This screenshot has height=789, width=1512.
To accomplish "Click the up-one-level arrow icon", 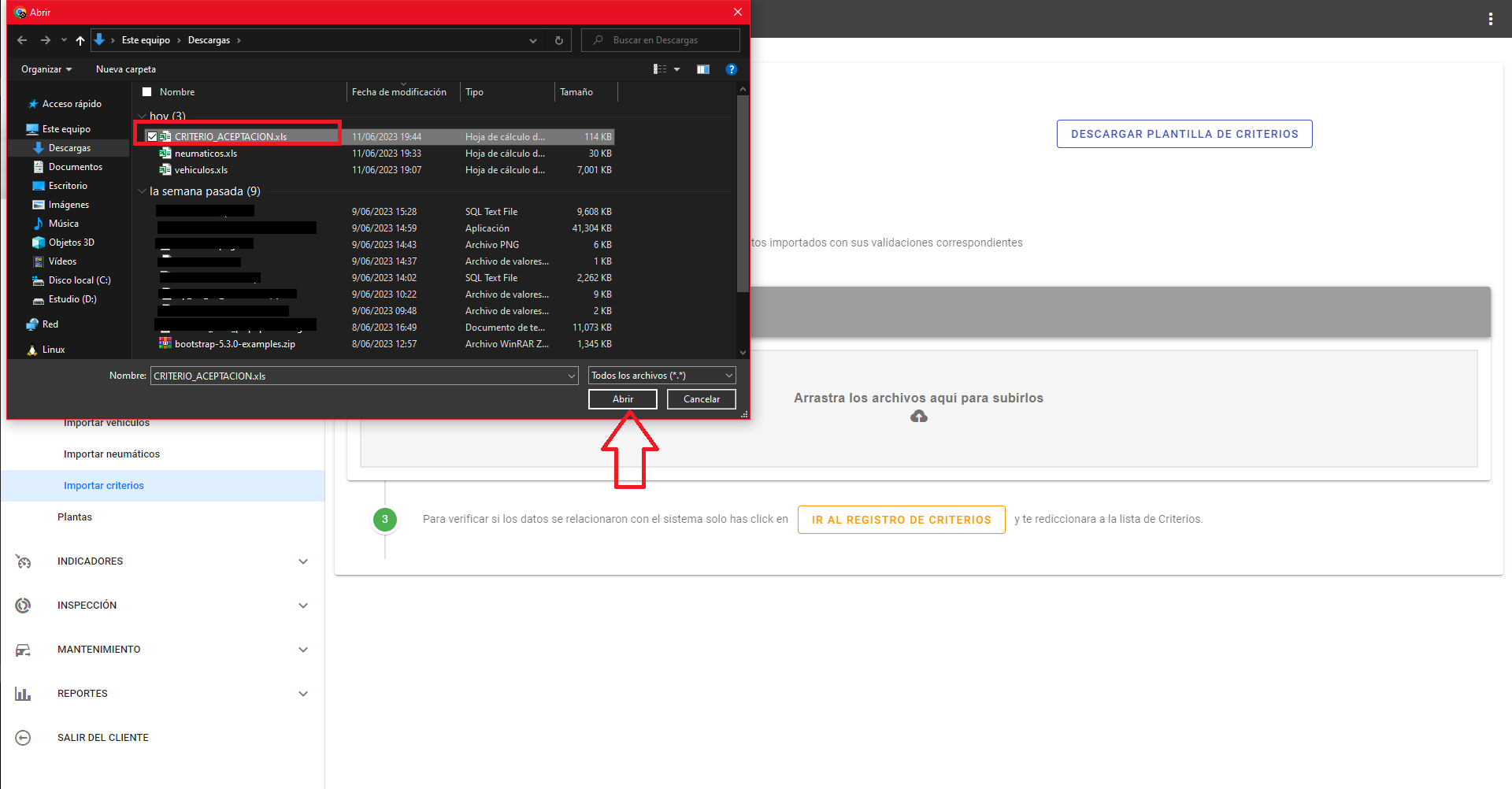I will (80, 40).
